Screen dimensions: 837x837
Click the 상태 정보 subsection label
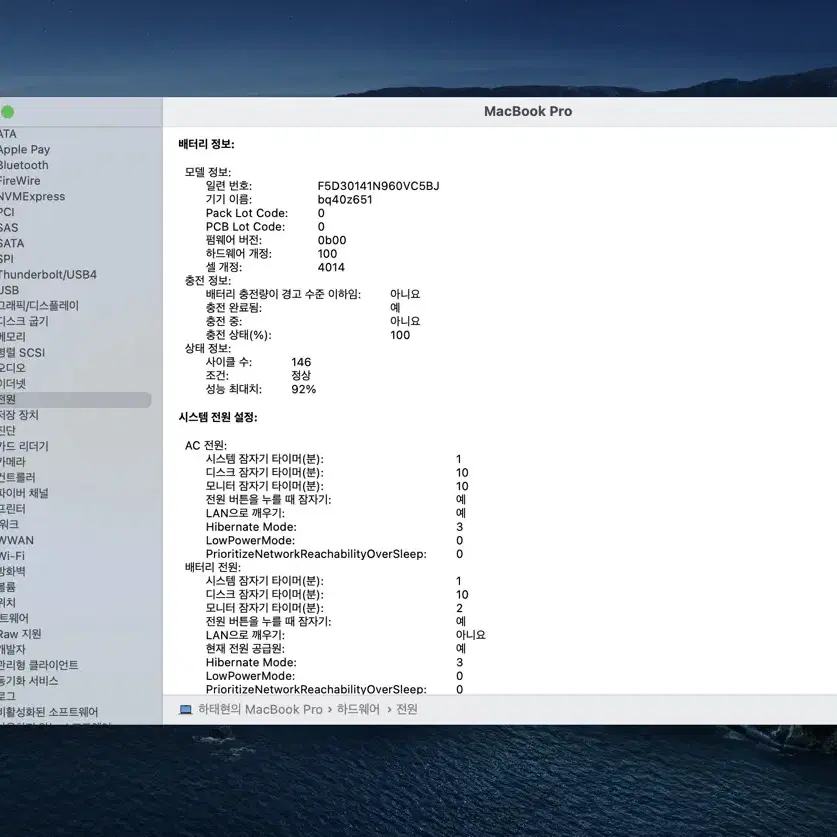click(208, 349)
